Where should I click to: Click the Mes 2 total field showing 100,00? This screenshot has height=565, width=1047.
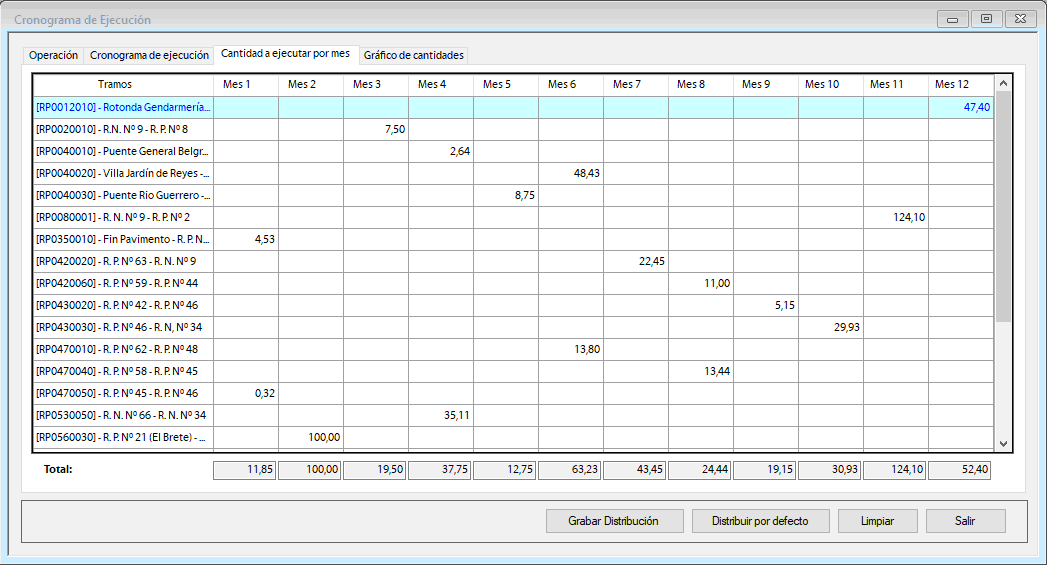click(310, 470)
